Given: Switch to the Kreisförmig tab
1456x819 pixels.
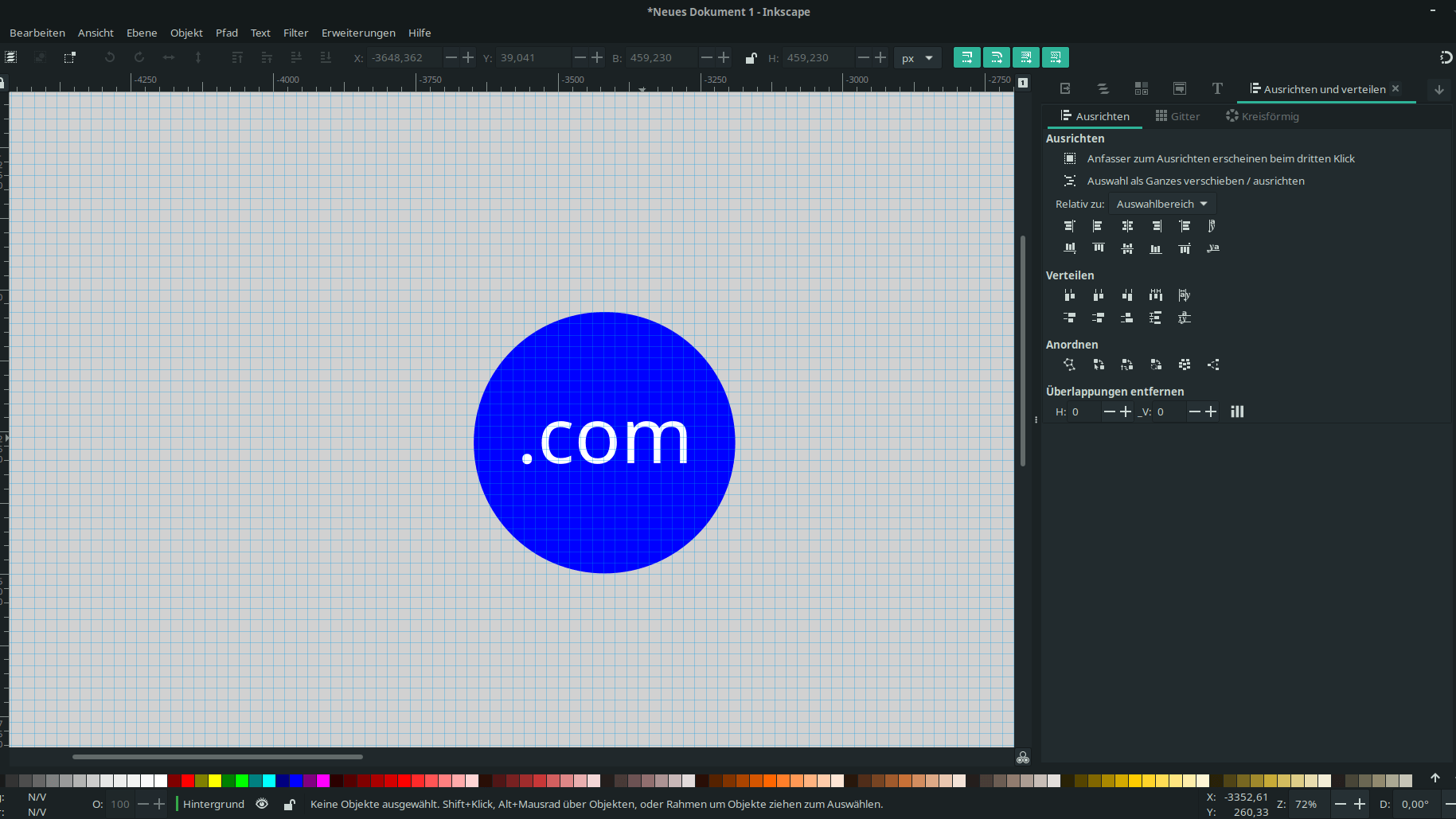Looking at the screenshot, I should [1263, 116].
